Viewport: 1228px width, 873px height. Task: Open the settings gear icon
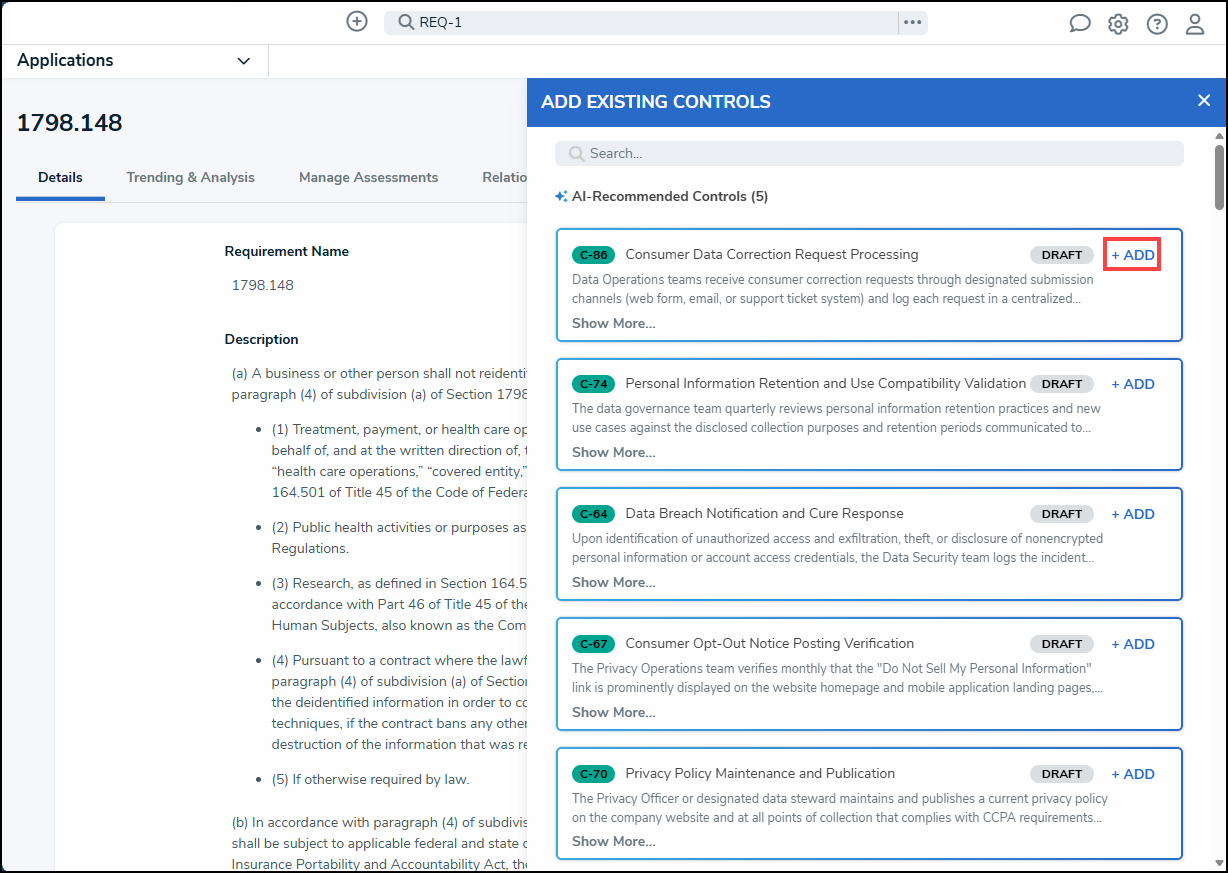pos(1118,24)
